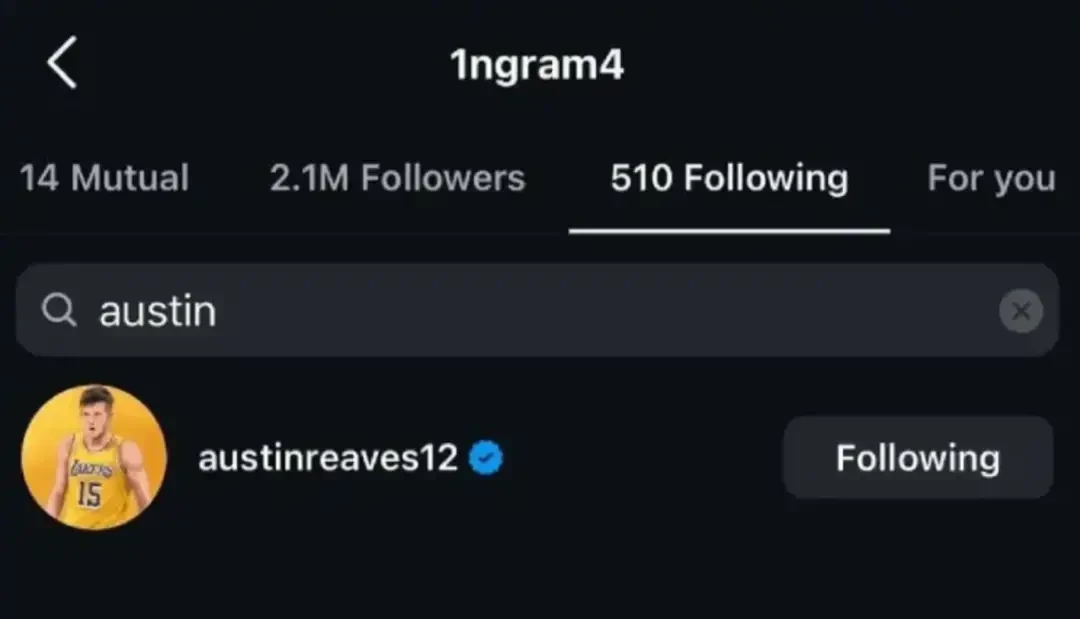
Task: Focus the search field containing austin
Action: 537,310
